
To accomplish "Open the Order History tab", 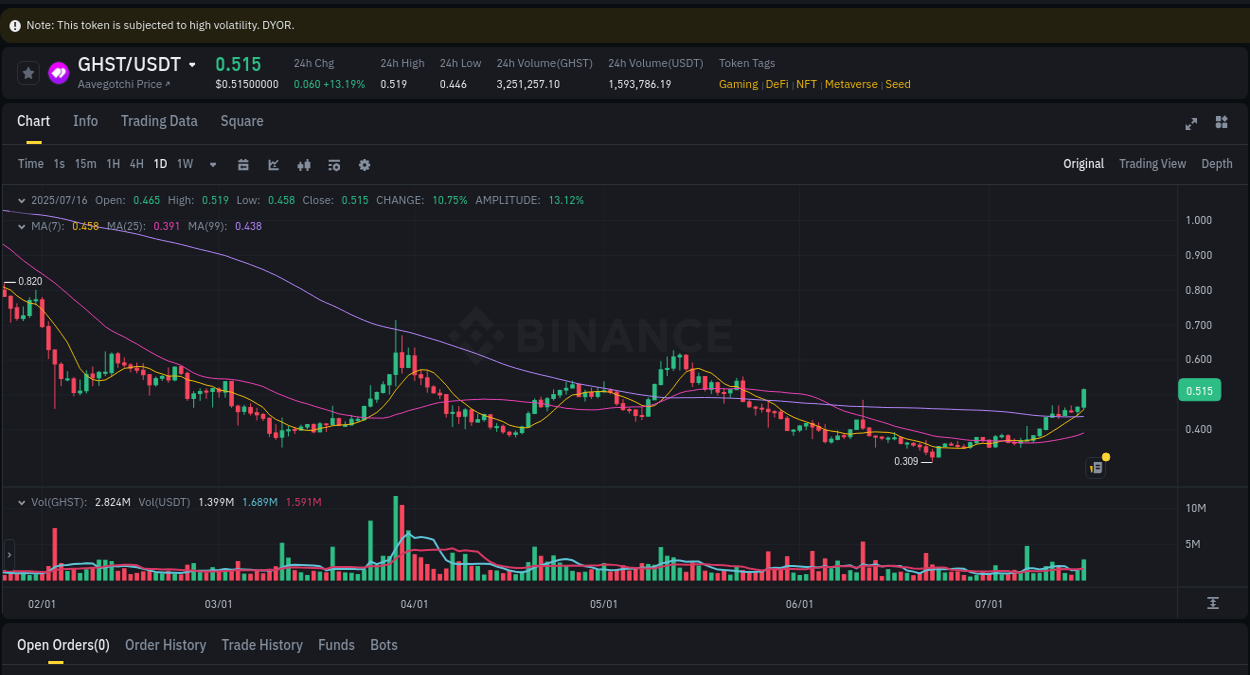I will (x=165, y=645).
